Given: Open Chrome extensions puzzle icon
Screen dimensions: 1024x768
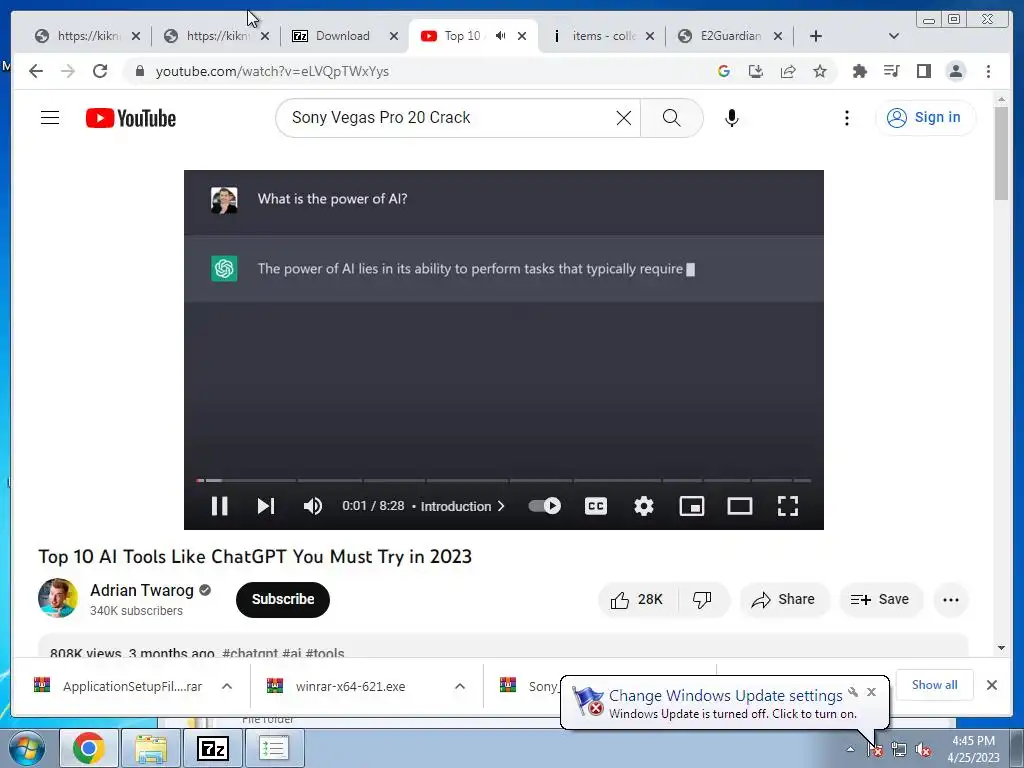Looking at the screenshot, I should [859, 71].
